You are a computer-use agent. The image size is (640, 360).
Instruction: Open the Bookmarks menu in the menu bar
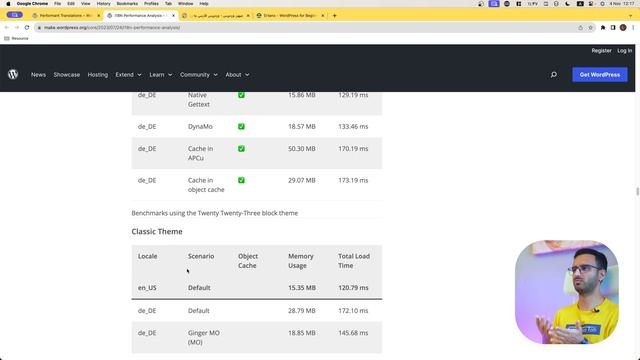[127, 4]
